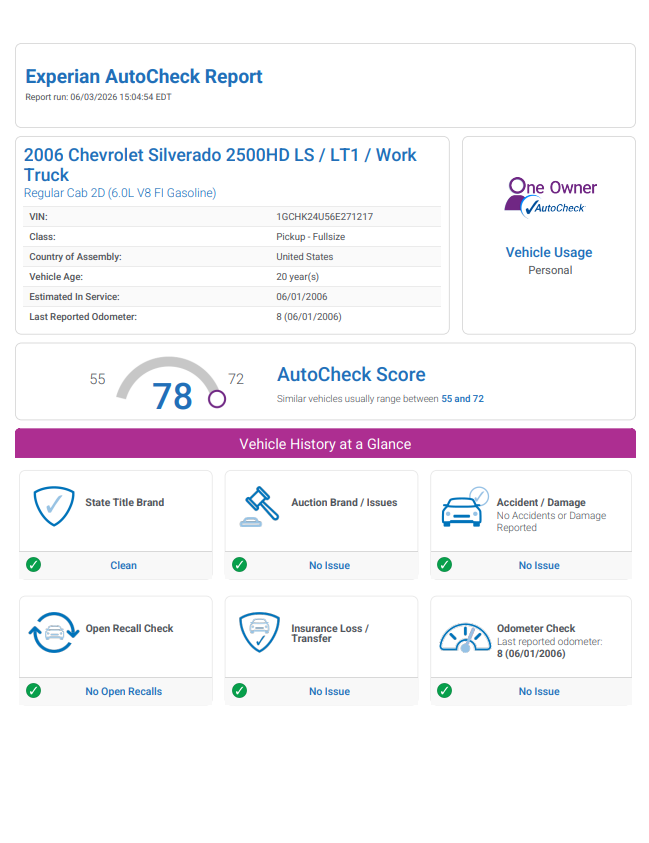Click No Issue under Accident / Damage
Viewport: 649px width, 843px height.
click(539, 565)
